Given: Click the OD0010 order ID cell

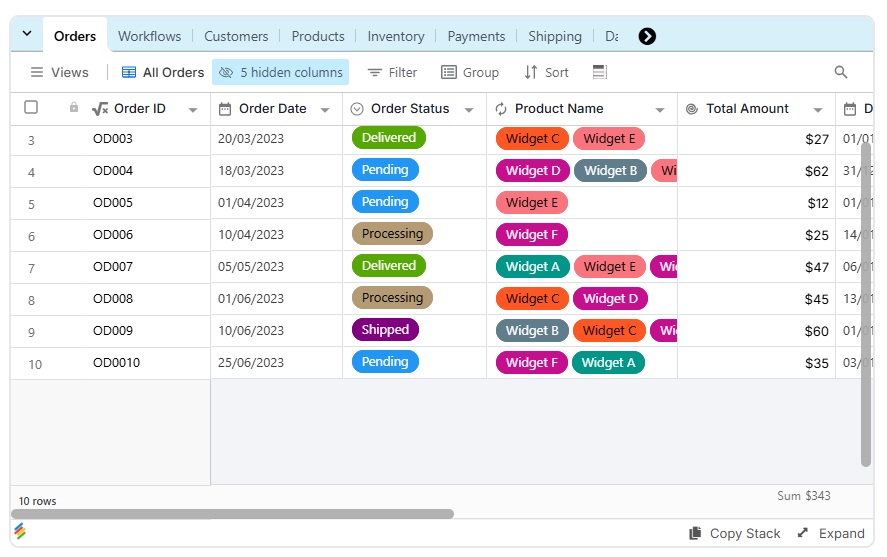Looking at the screenshot, I should point(117,362).
